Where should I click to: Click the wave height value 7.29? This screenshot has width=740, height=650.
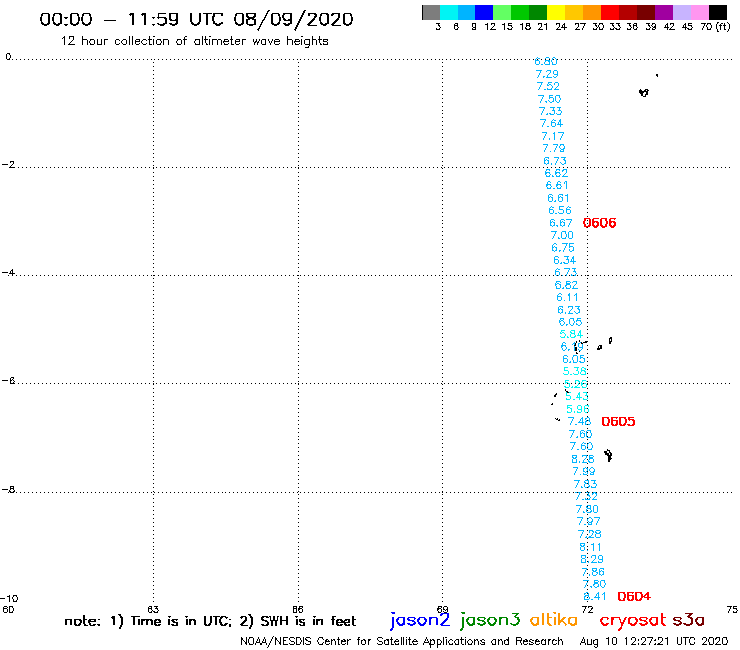[547, 74]
